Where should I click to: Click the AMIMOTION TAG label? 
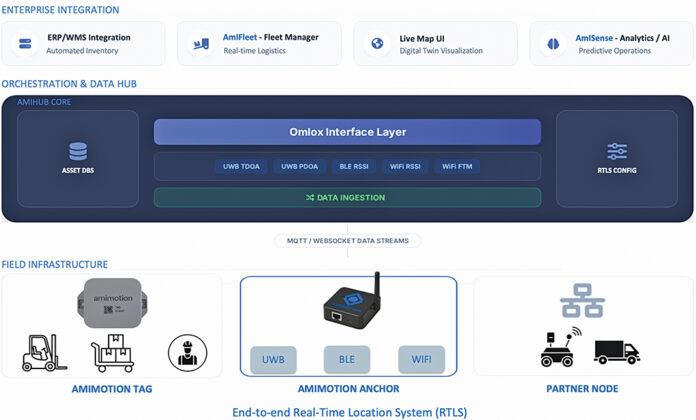pyautogui.click(x=112, y=389)
